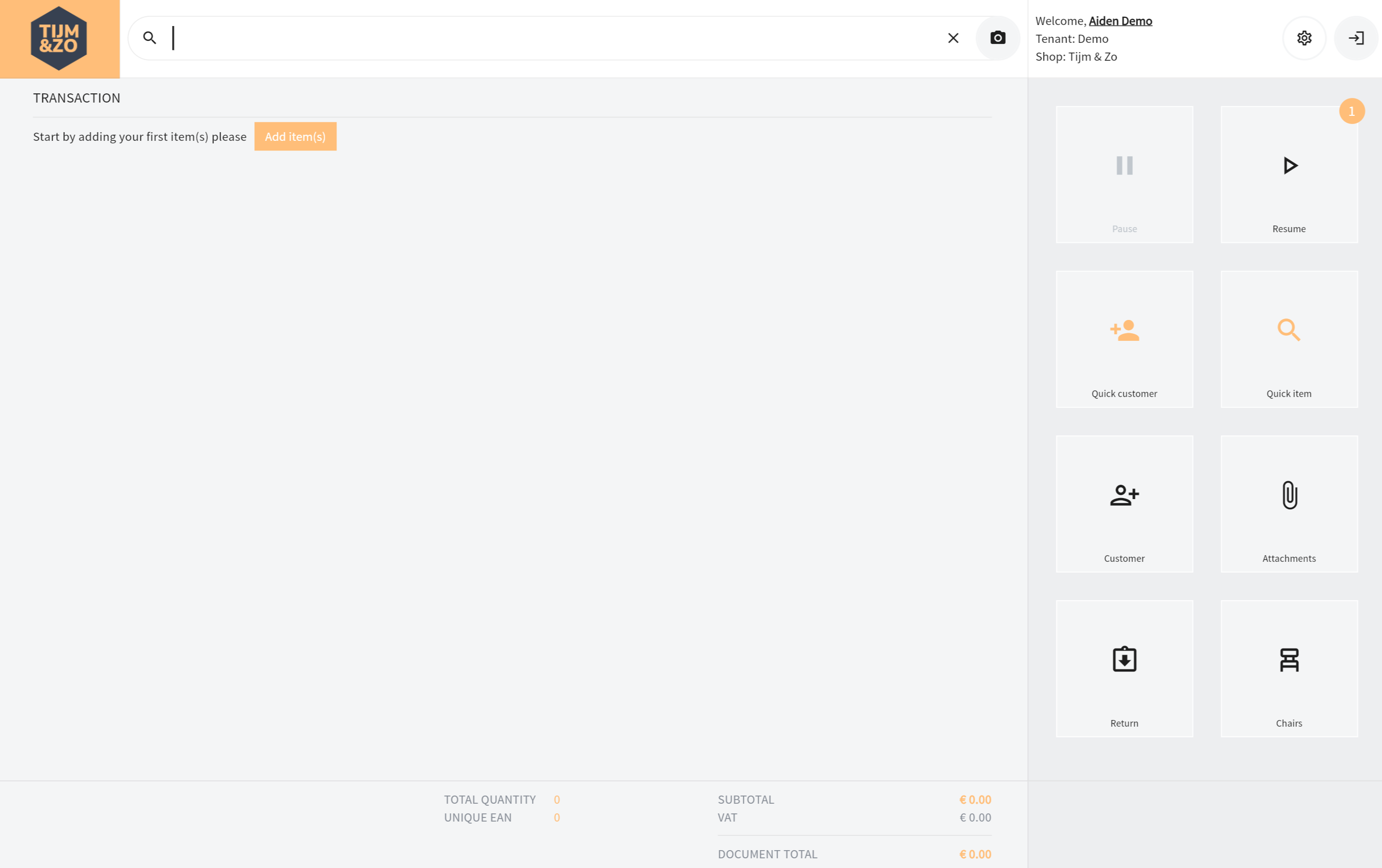
Task: Click the Pause transaction tile
Action: (1124, 175)
